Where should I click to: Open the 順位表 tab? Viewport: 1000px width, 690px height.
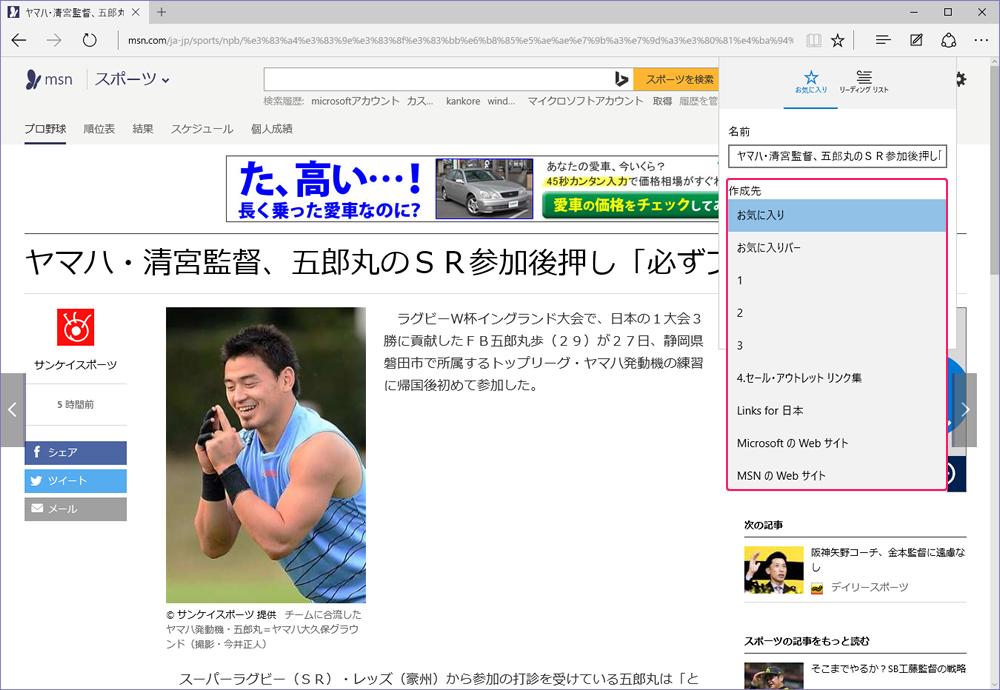[x=99, y=129]
